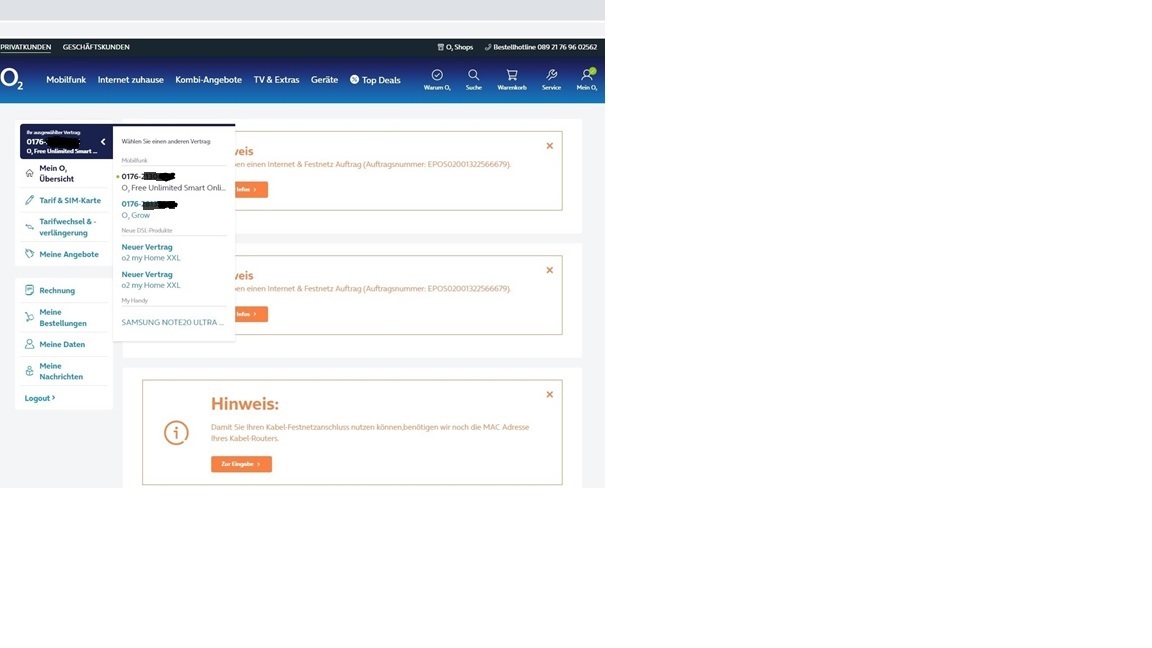
Task: Click arrows icon beside Tarifwechsel & -verlängerung
Action: point(29,227)
